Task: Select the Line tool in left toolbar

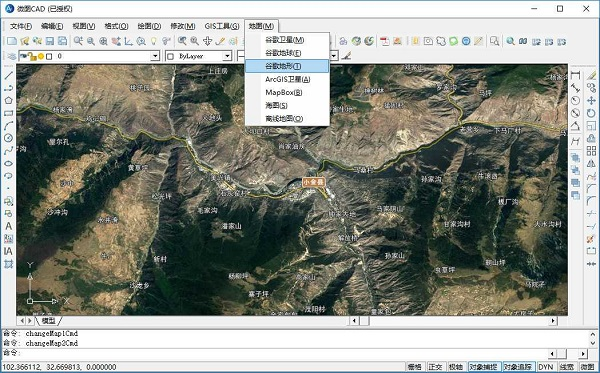Action: [x=8, y=75]
